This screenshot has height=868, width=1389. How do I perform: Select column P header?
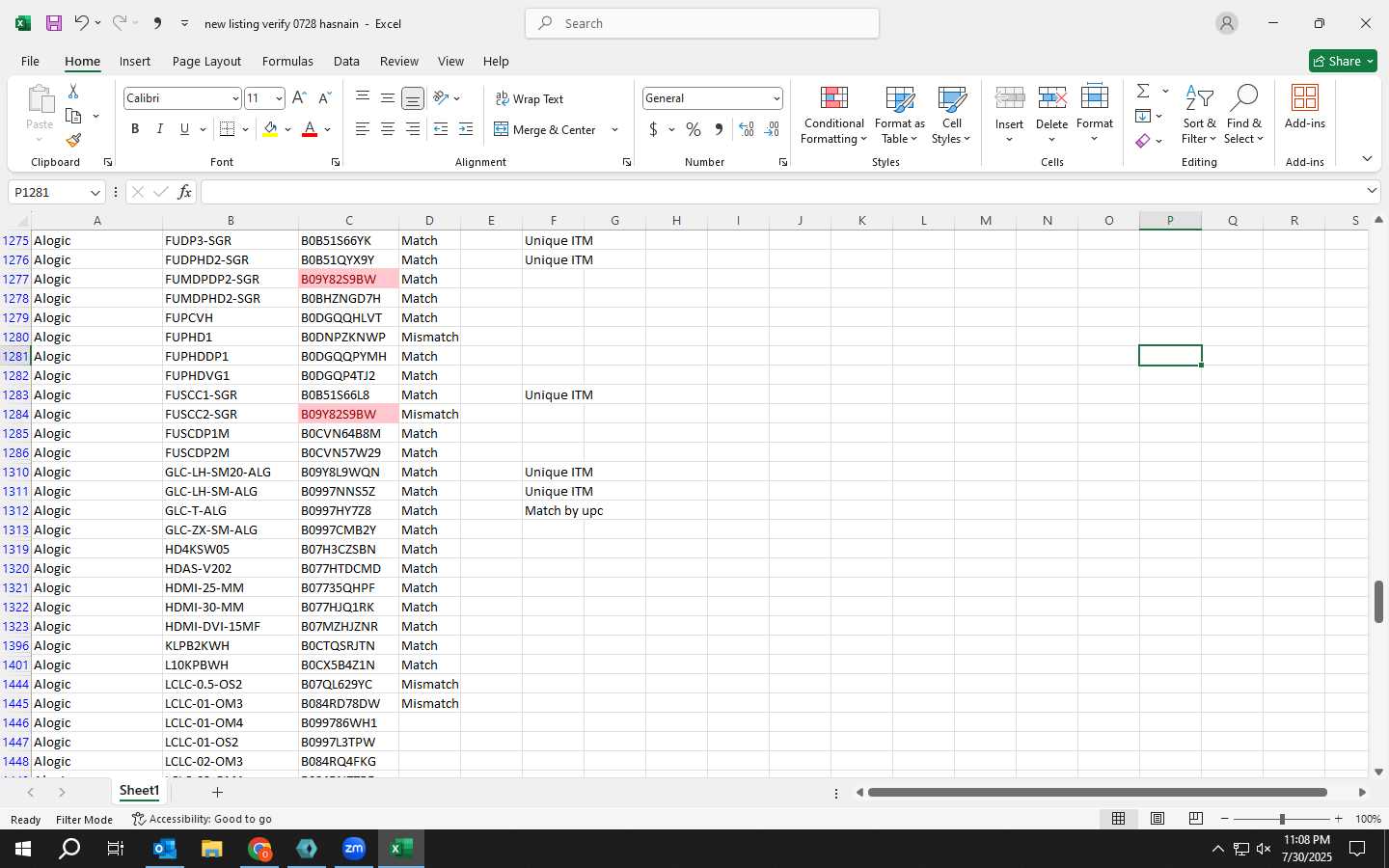click(x=1170, y=221)
